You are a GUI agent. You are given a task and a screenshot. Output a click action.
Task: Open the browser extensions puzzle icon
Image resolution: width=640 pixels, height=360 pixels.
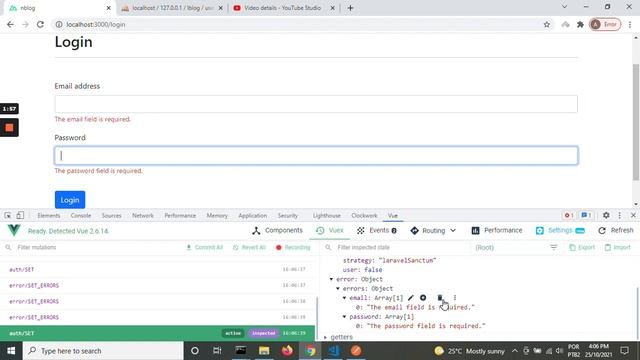pos(580,24)
